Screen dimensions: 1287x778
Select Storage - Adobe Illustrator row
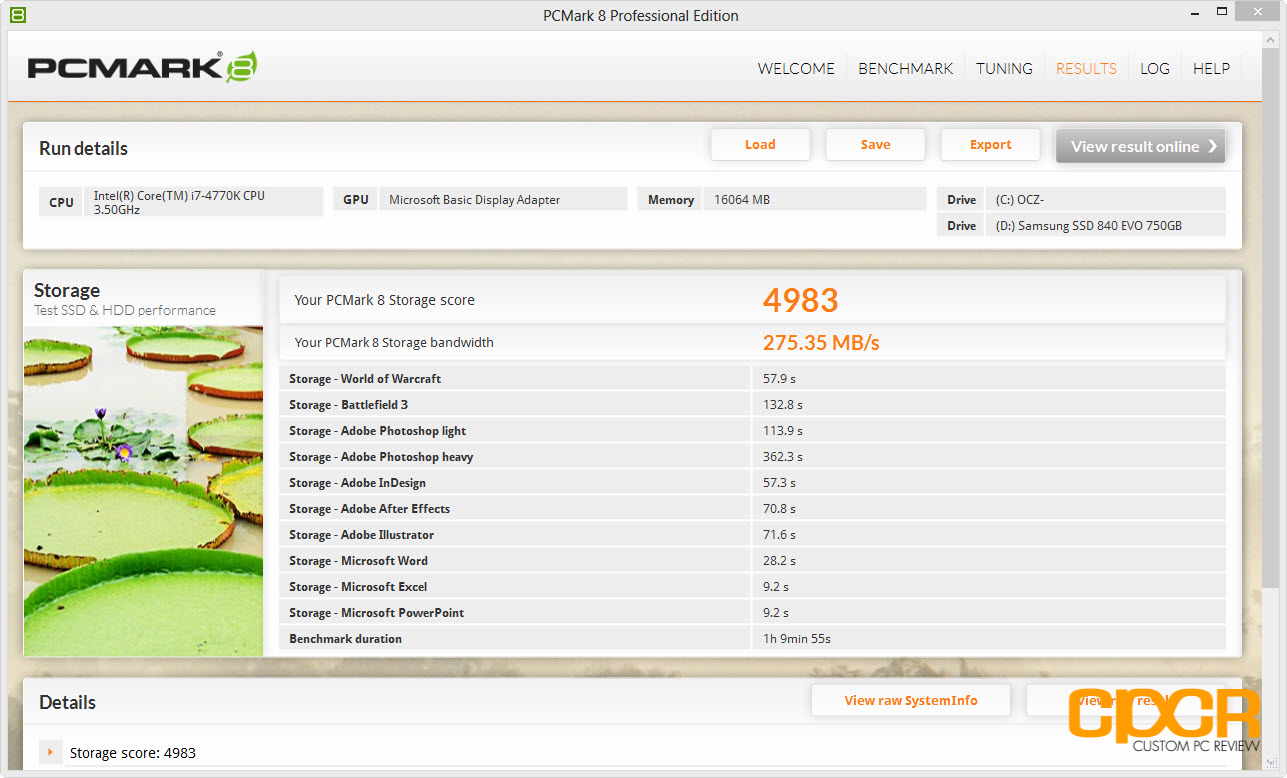[x=752, y=534]
